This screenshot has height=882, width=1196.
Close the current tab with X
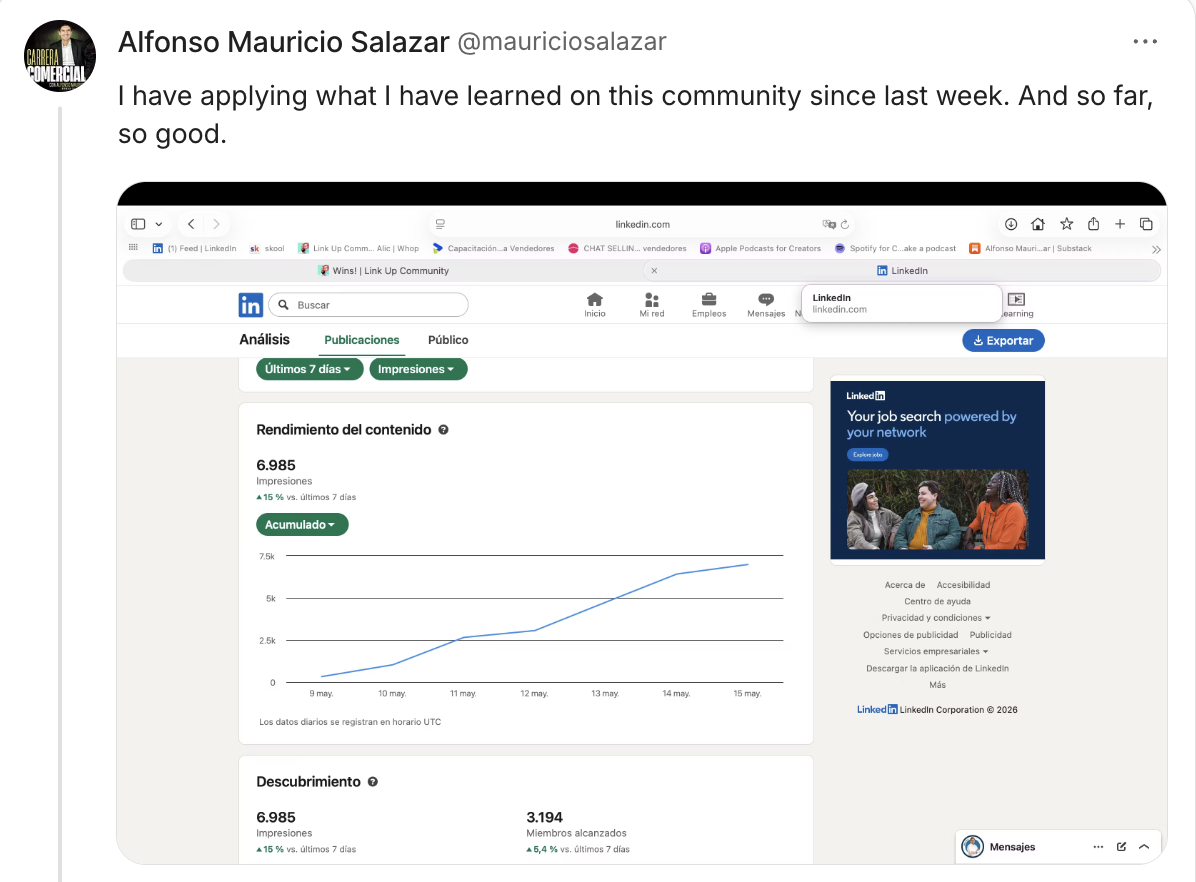pyautogui.click(x=654, y=271)
